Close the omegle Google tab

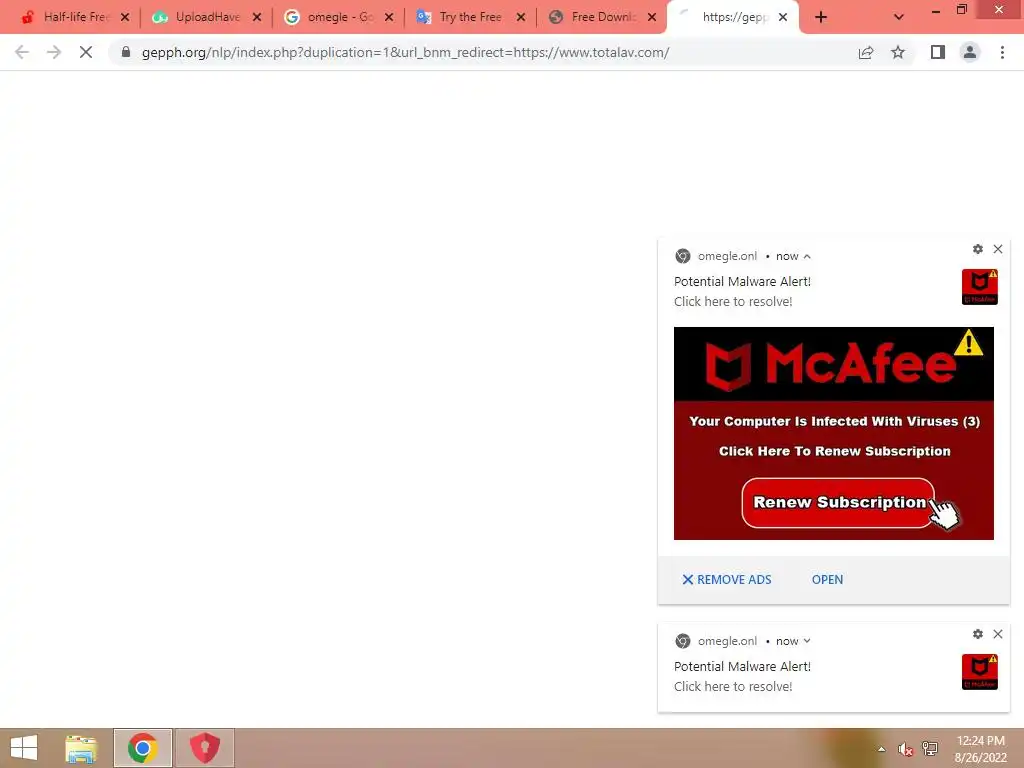(x=389, y=18)
